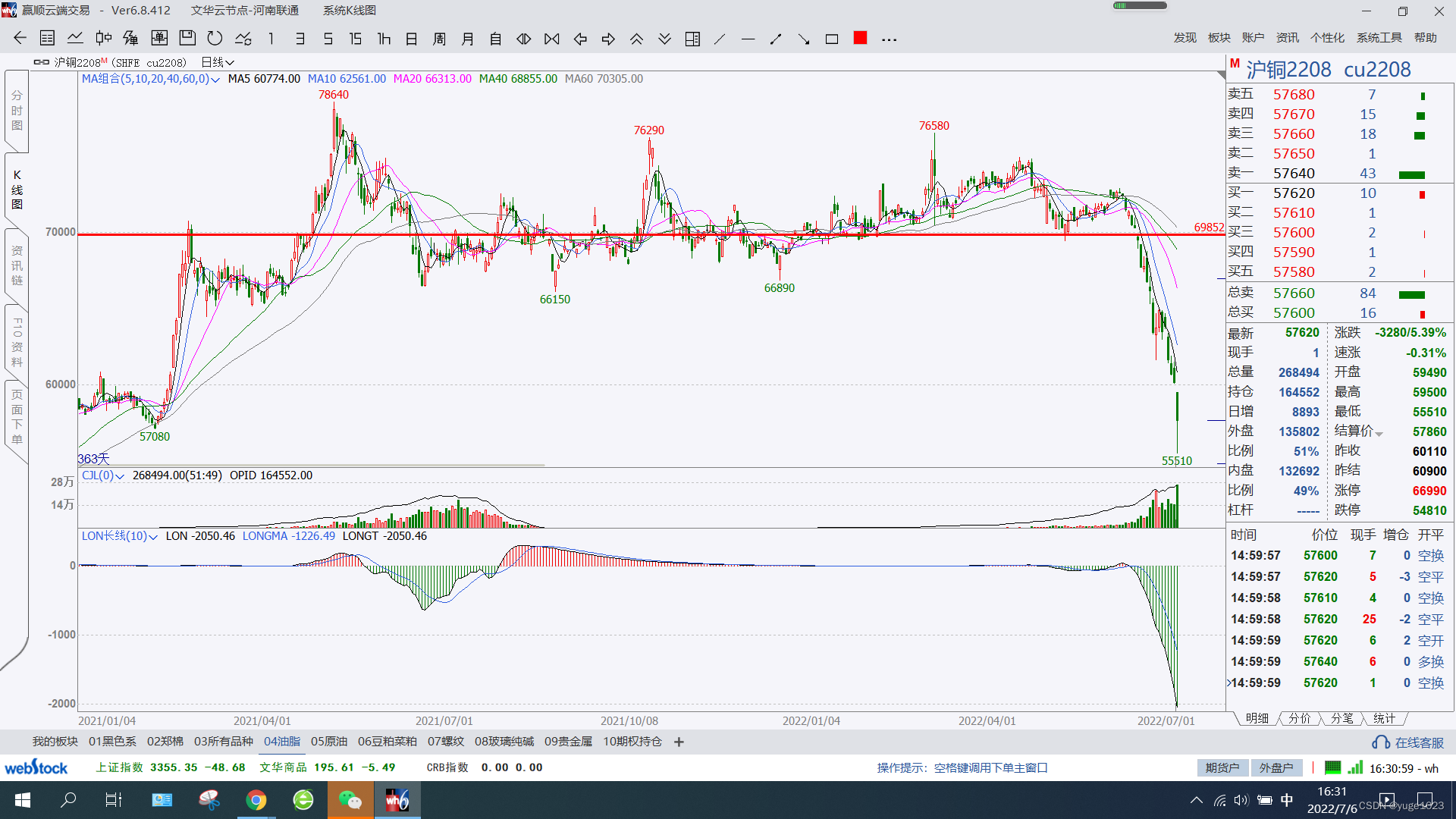The image size is (1456, 819).
Task: Open the 09贵金属 sector tab
Action: tap(568, 742)
